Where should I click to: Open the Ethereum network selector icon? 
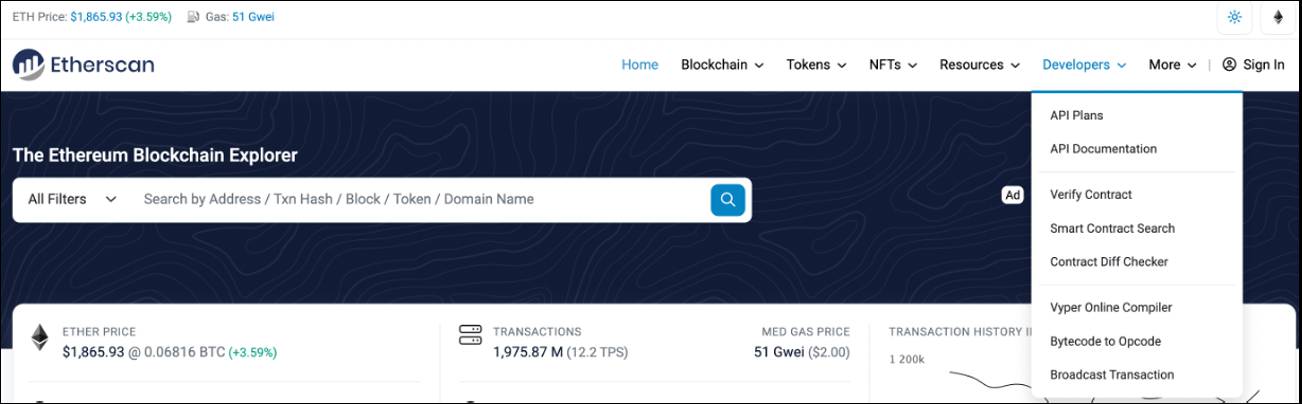[x=1278, y=17]
